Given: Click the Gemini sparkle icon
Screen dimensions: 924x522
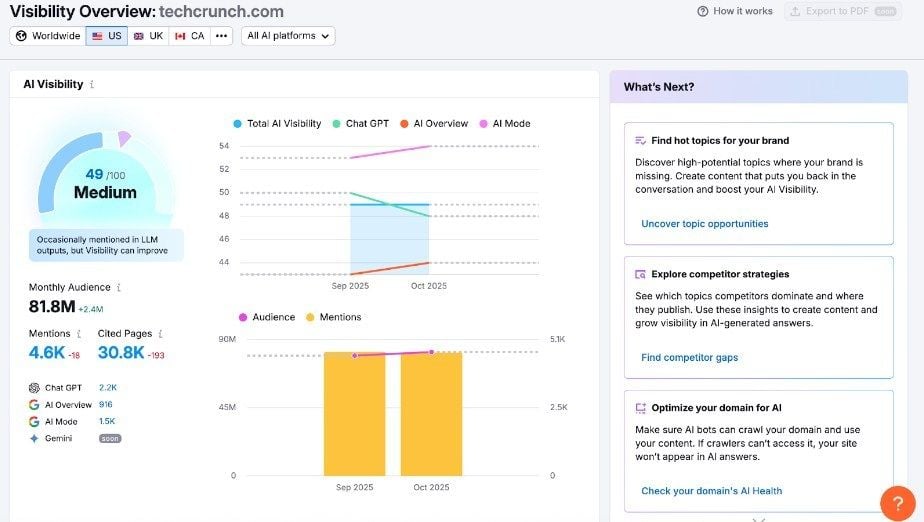Looking at the screenshot, I should [34, 438].
